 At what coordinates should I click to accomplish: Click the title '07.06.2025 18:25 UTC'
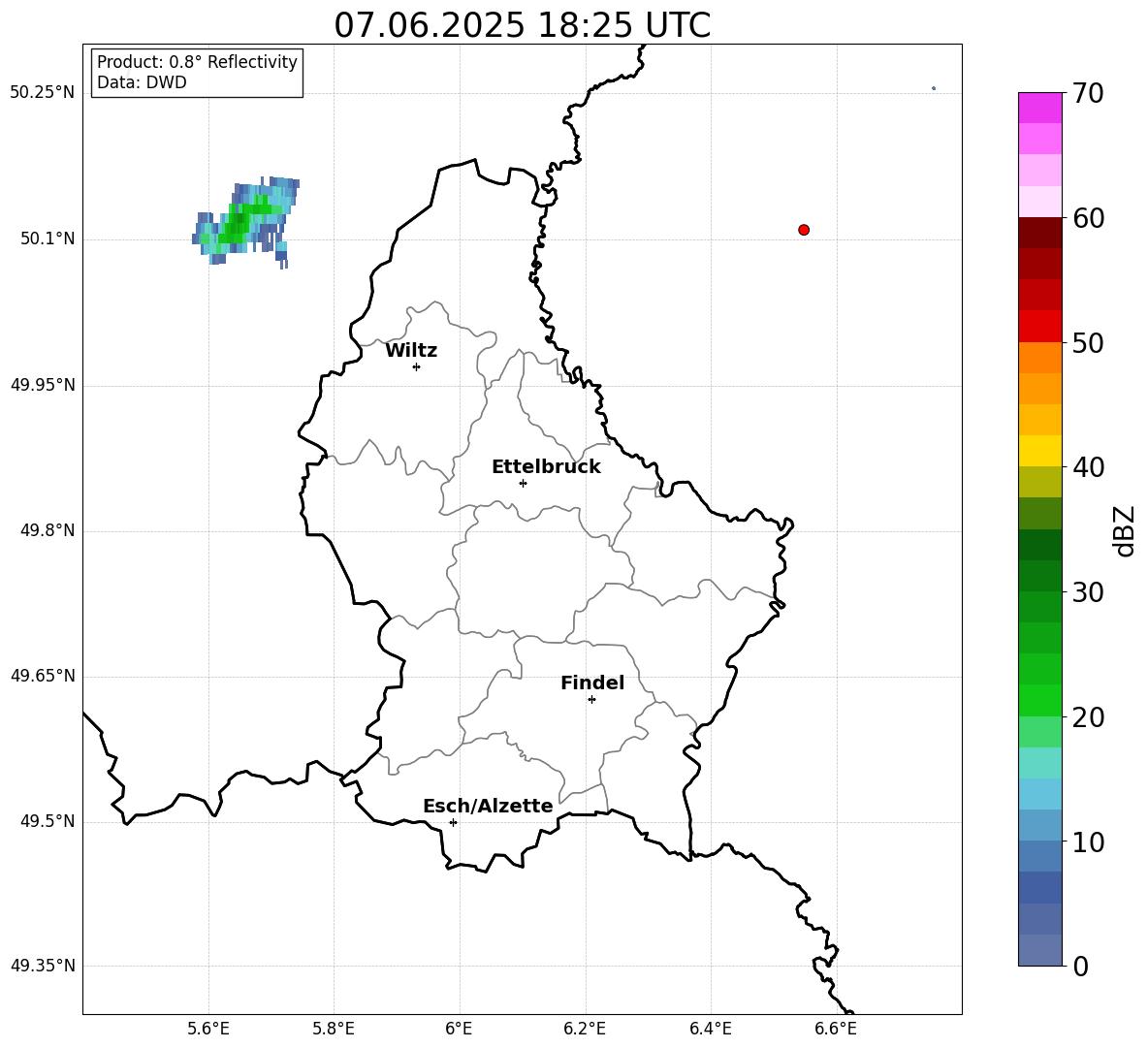click(x=522, y=25)
